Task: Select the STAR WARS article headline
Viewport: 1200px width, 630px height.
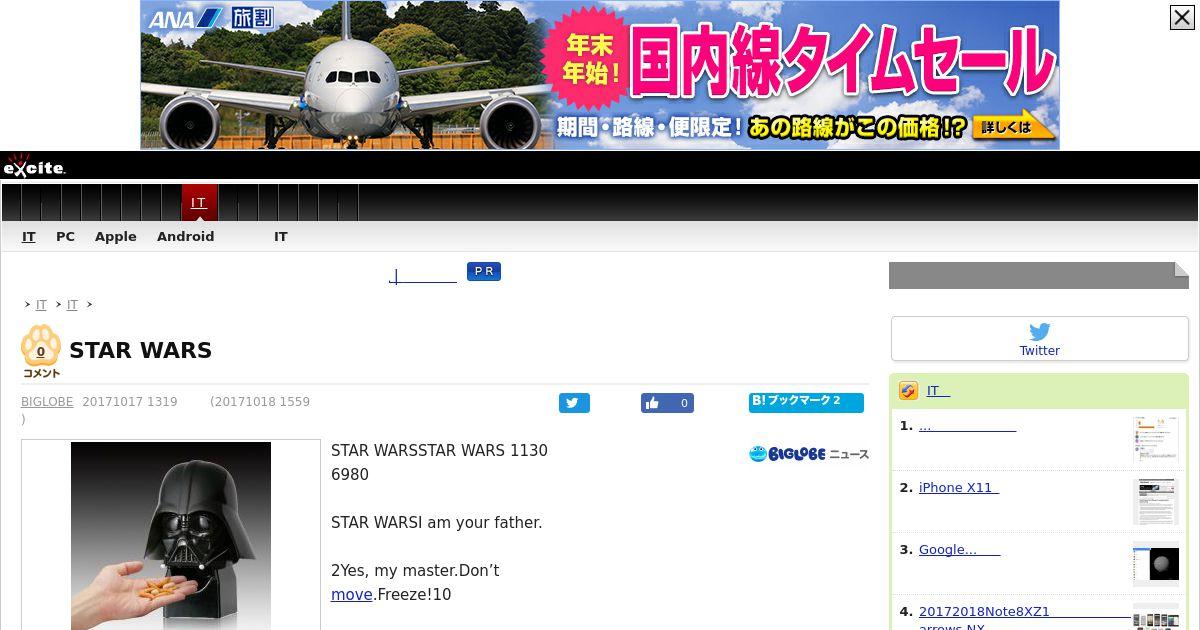Action: (140, 351)
